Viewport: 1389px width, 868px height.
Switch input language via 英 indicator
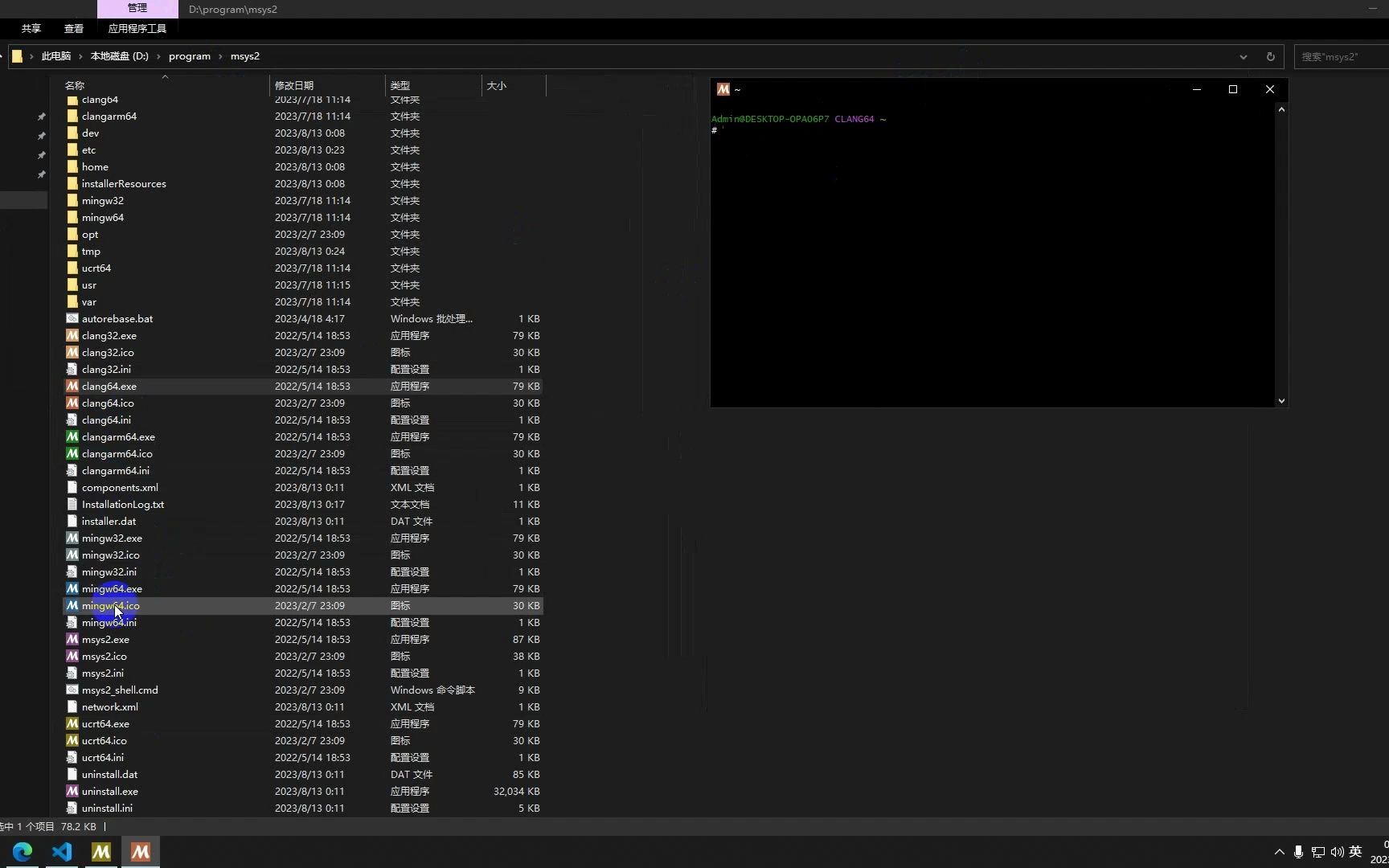tap(1355, 852)
